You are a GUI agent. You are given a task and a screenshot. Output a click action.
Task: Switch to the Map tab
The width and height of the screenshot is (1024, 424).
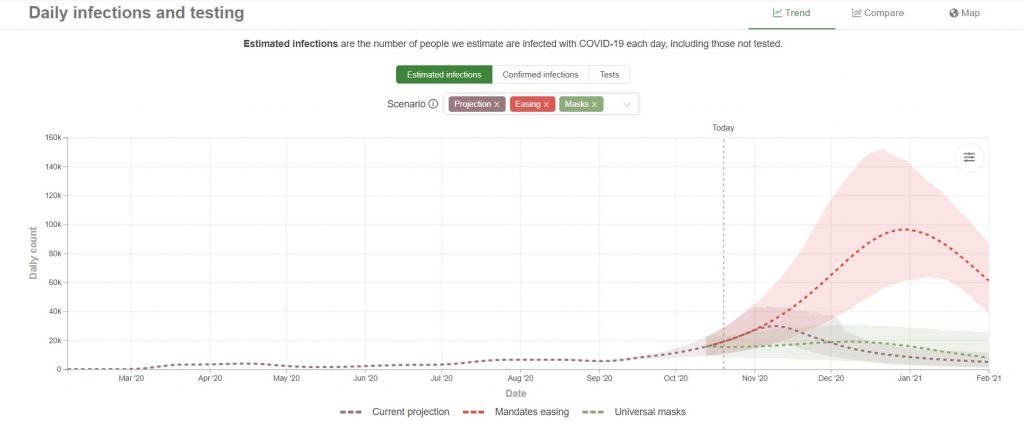point(965,13)
